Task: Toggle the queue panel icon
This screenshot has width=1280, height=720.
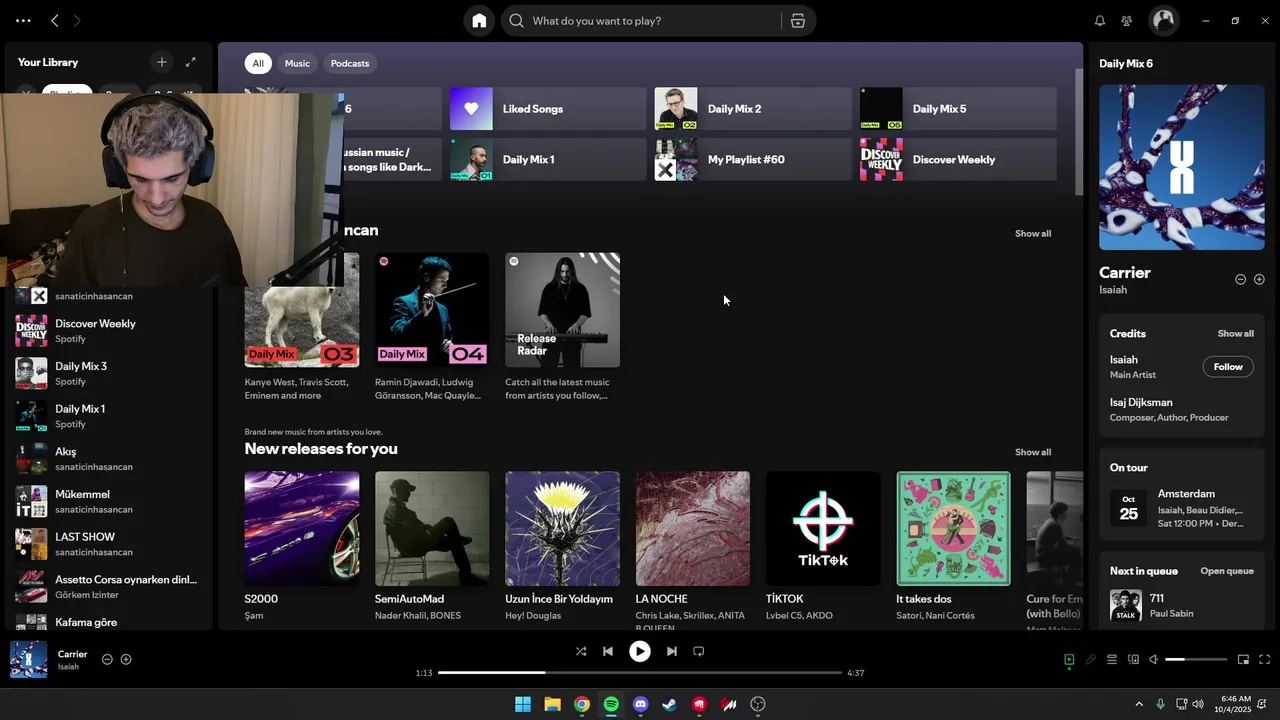Action: [1112, 659]
